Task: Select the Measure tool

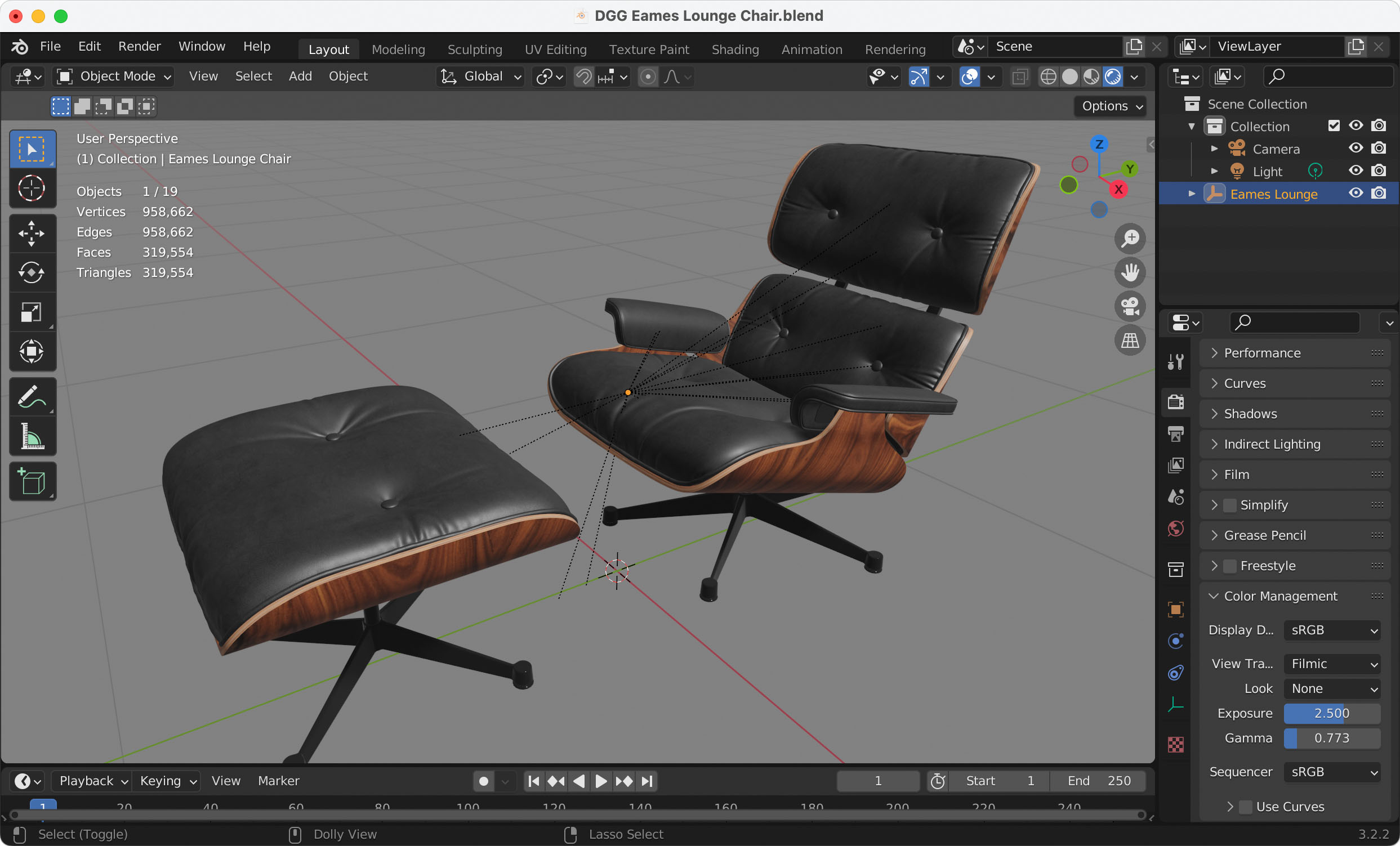Action: click(32, 436)
